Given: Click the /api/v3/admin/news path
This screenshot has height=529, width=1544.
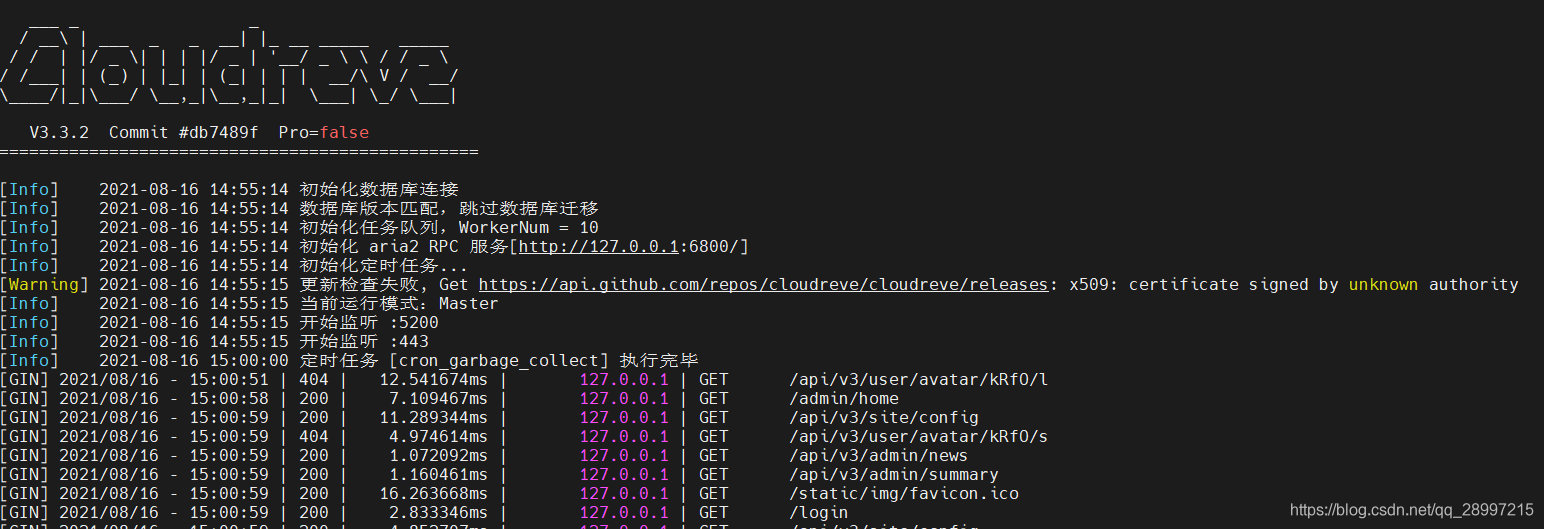Looking at the screenshot, I should pyautogui.click(x=879, y=456).
